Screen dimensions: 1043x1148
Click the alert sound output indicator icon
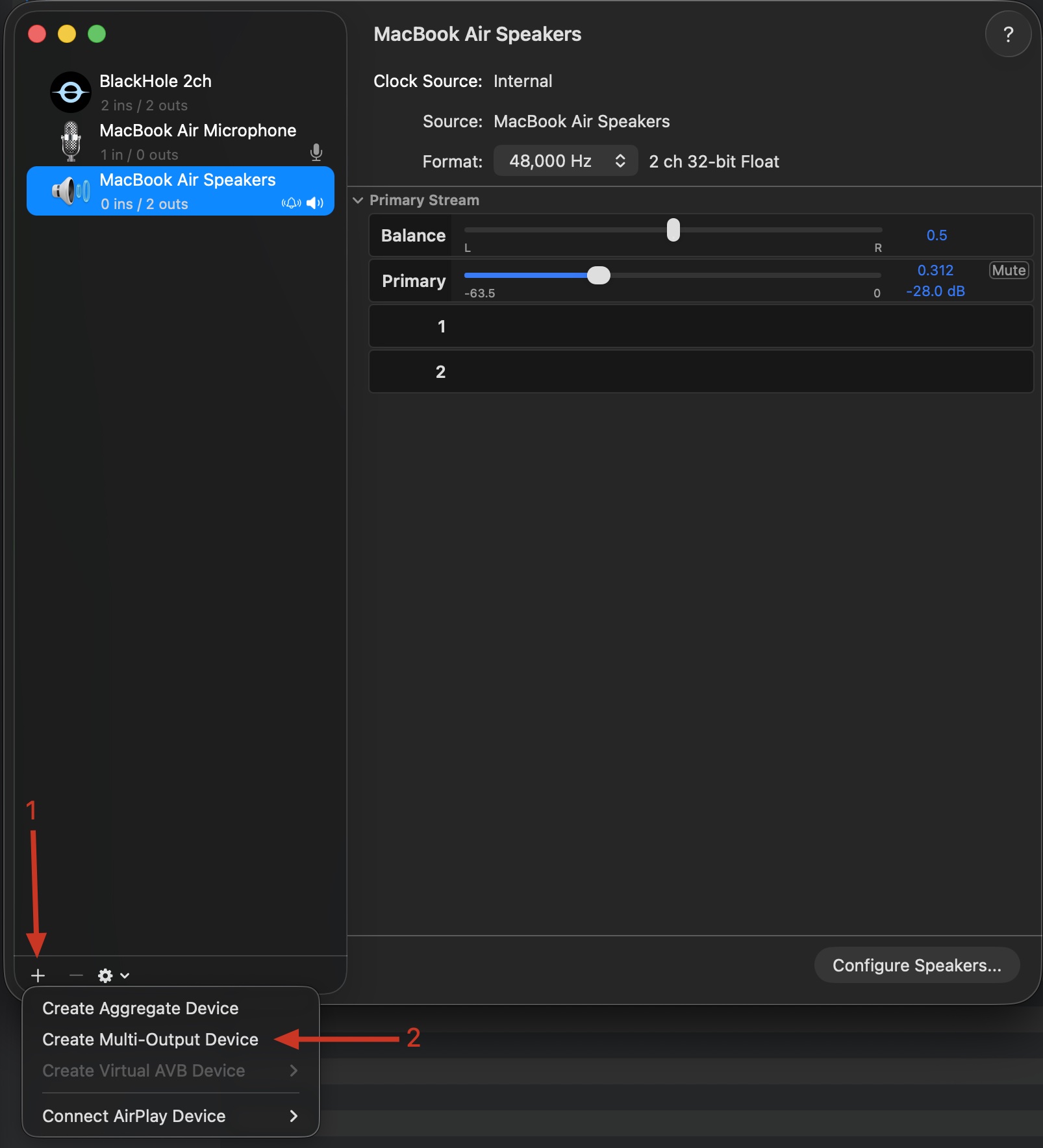tap(291, 203)
